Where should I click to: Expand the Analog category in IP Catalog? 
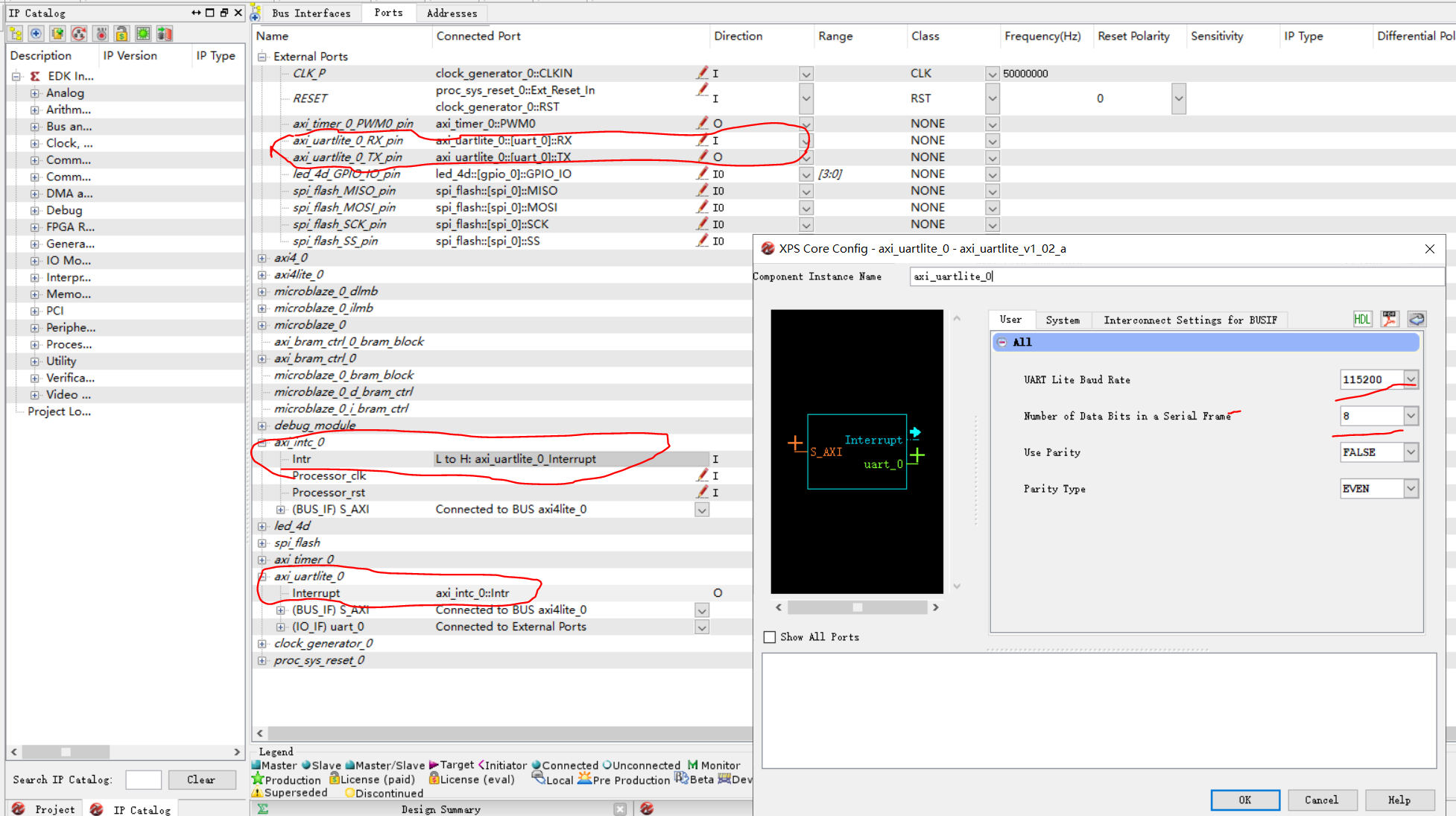point(35,93)
